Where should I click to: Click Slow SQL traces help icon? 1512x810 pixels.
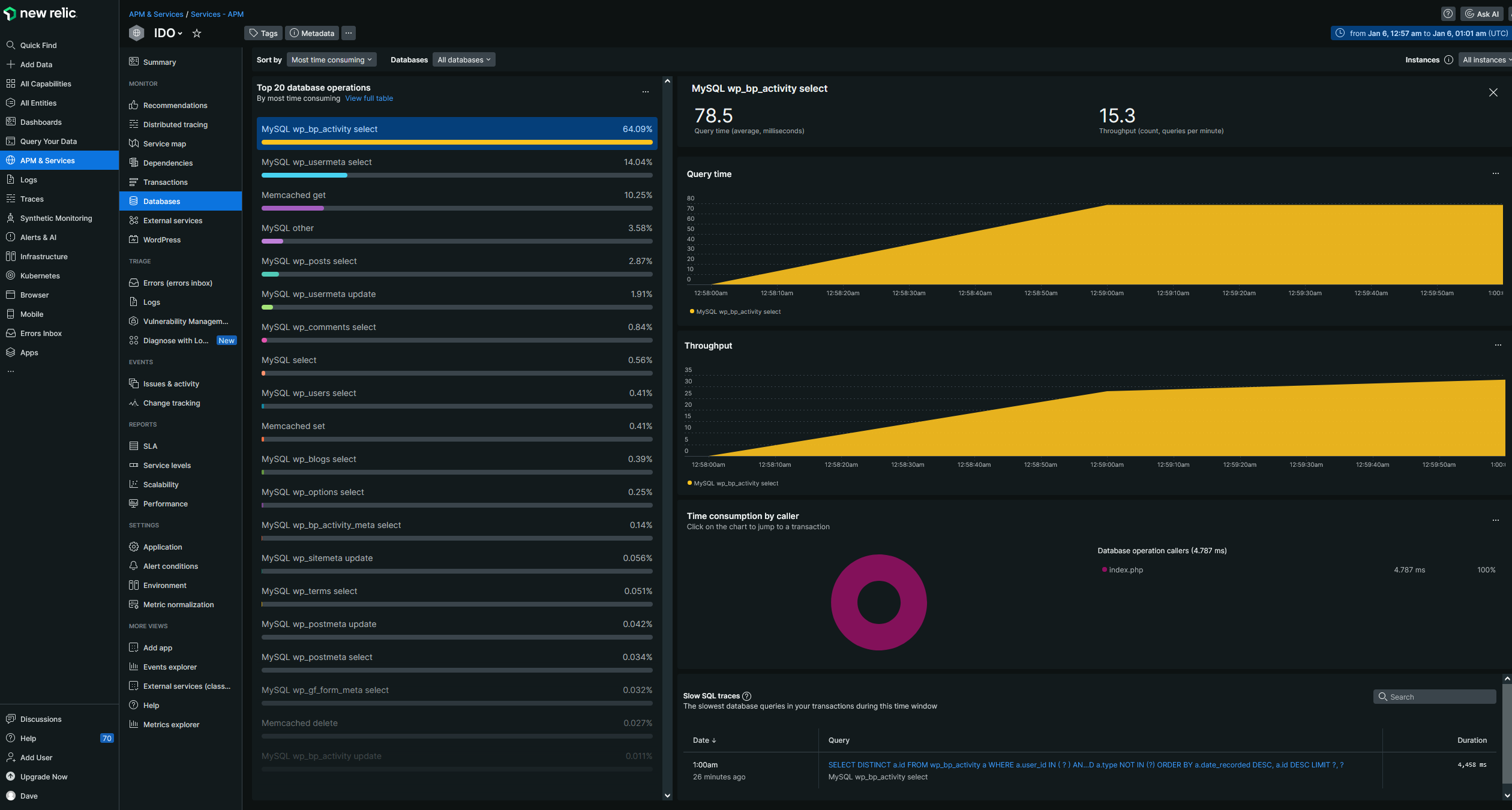(x=746, y=696)
